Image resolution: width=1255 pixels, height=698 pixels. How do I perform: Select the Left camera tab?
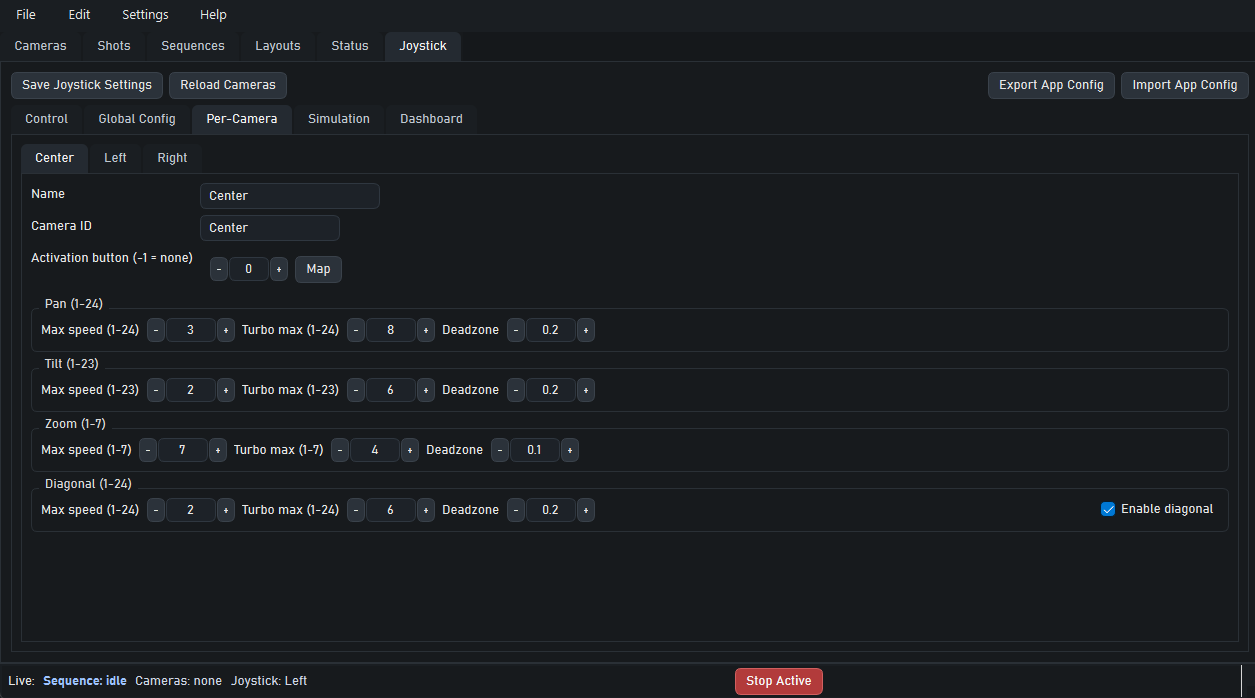(x=115, y=158)
